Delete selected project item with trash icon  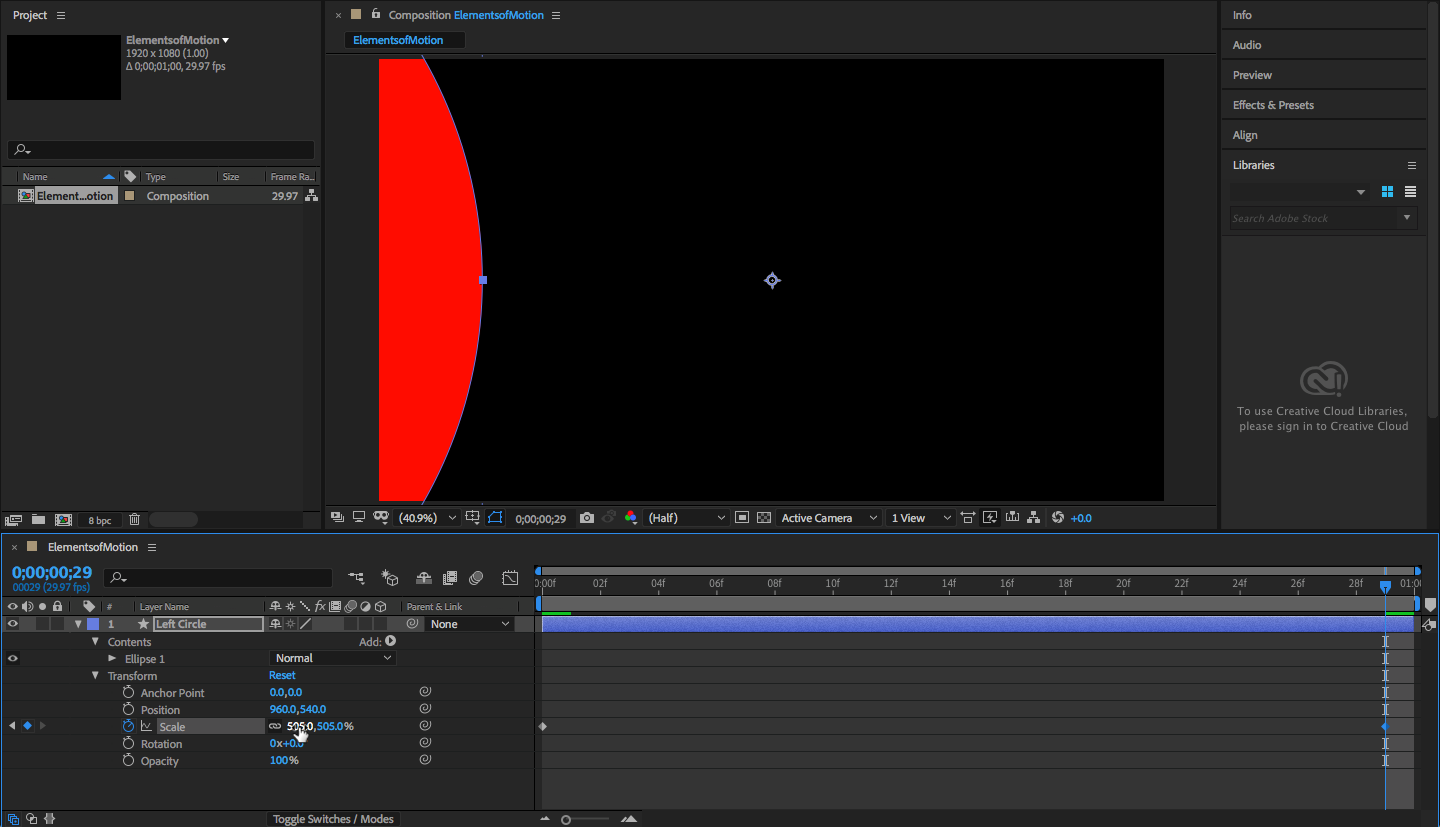pos(134,520)
